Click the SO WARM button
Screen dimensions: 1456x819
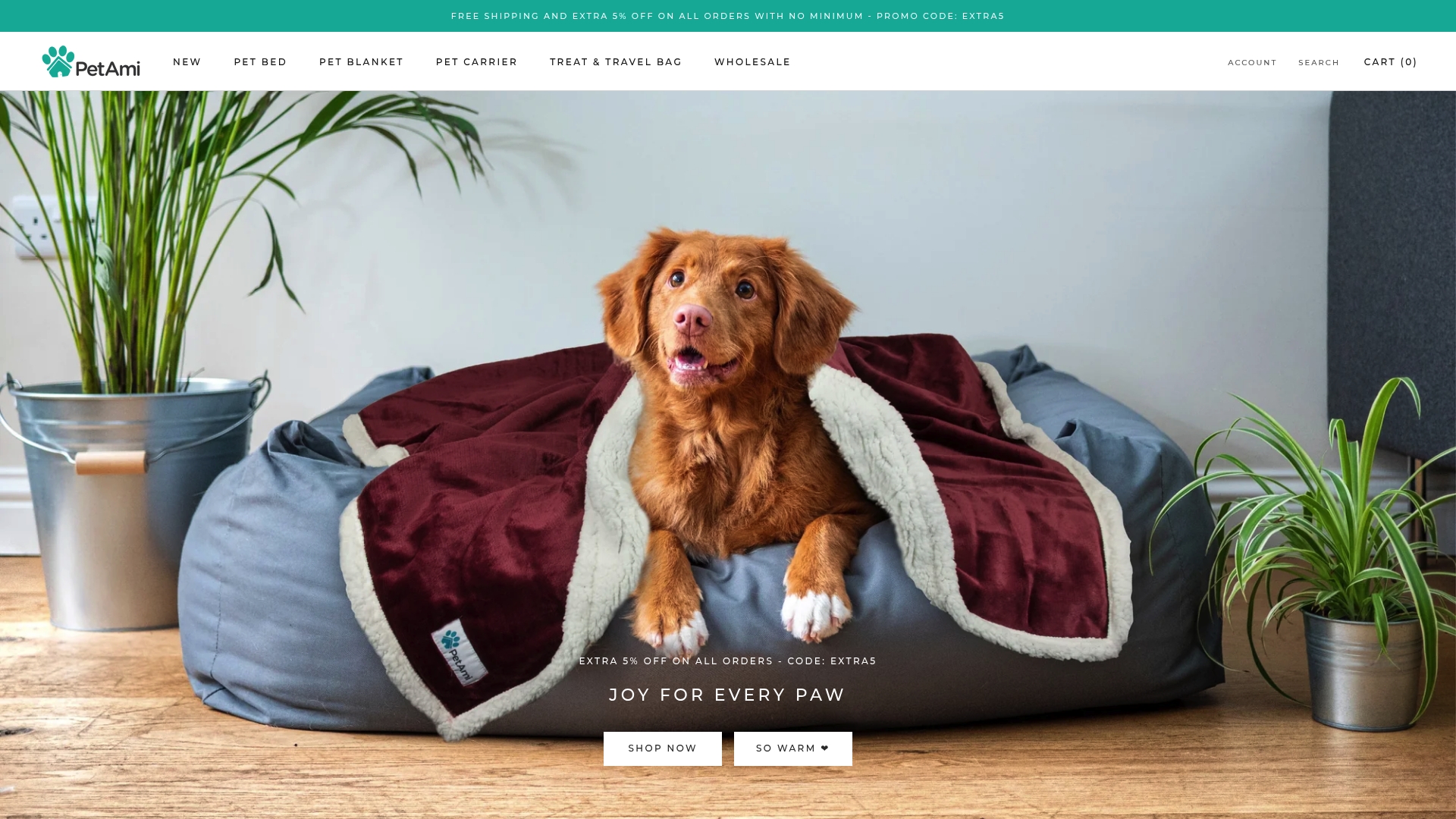[793, 748]
